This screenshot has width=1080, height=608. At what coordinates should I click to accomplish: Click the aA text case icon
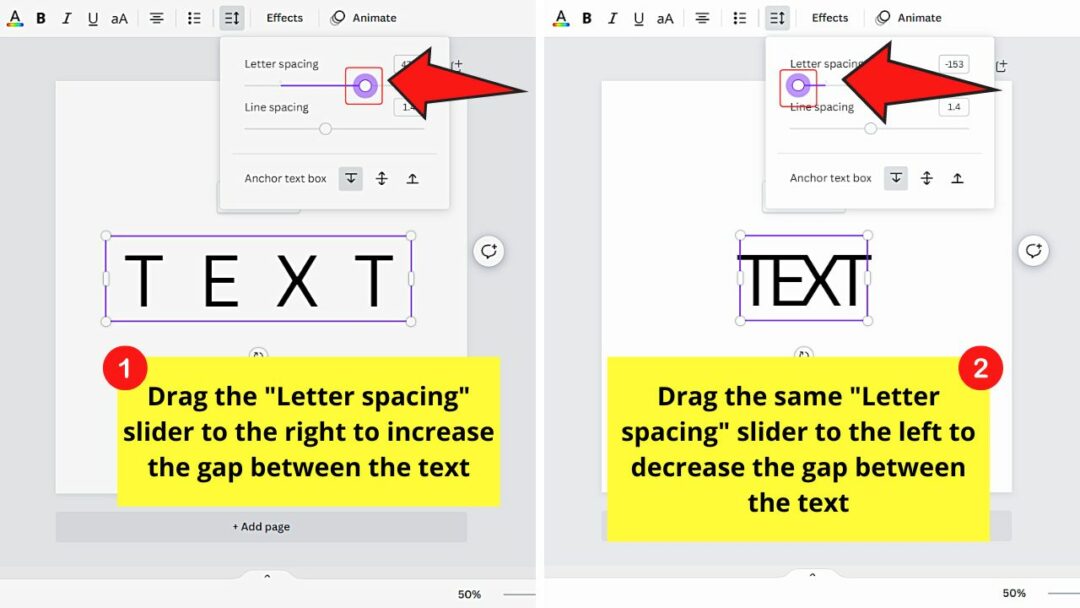pyautogui.click(x=119, y=17)
